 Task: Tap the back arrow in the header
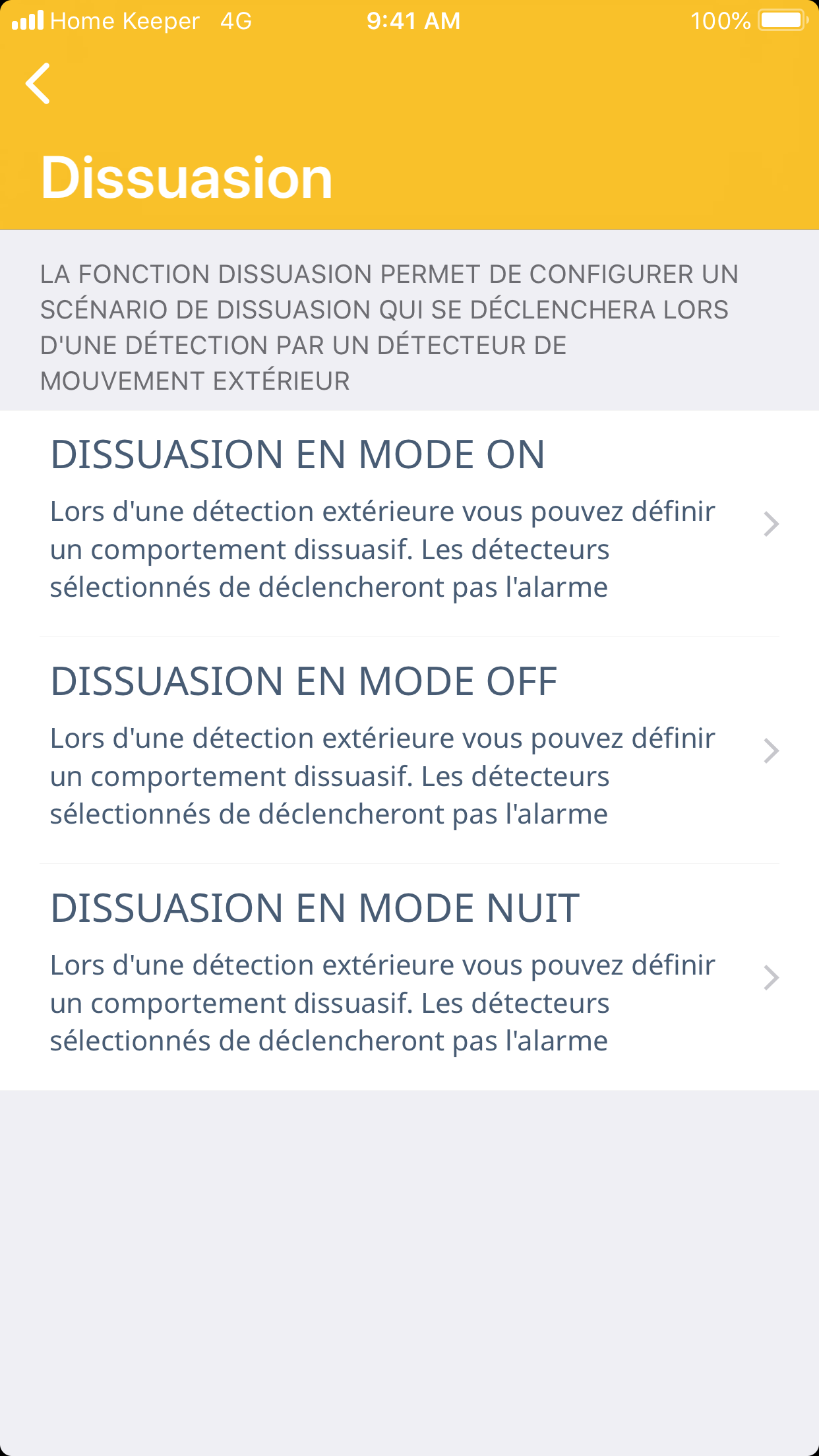[38, 84]
